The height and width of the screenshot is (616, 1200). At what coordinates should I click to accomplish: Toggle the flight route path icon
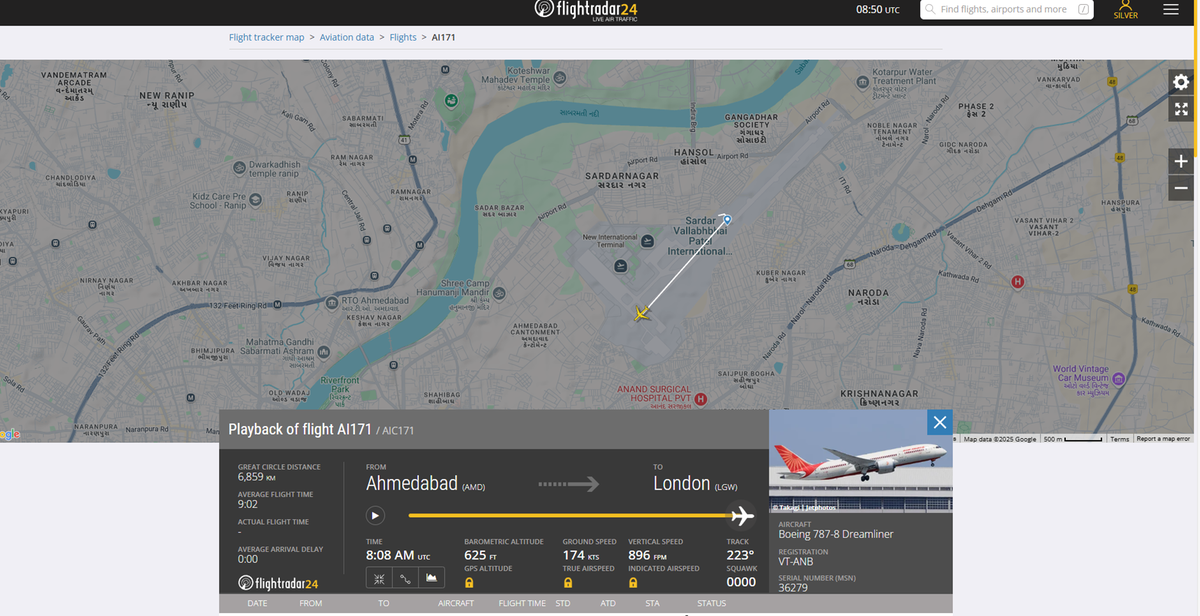[x=405, y=578]
